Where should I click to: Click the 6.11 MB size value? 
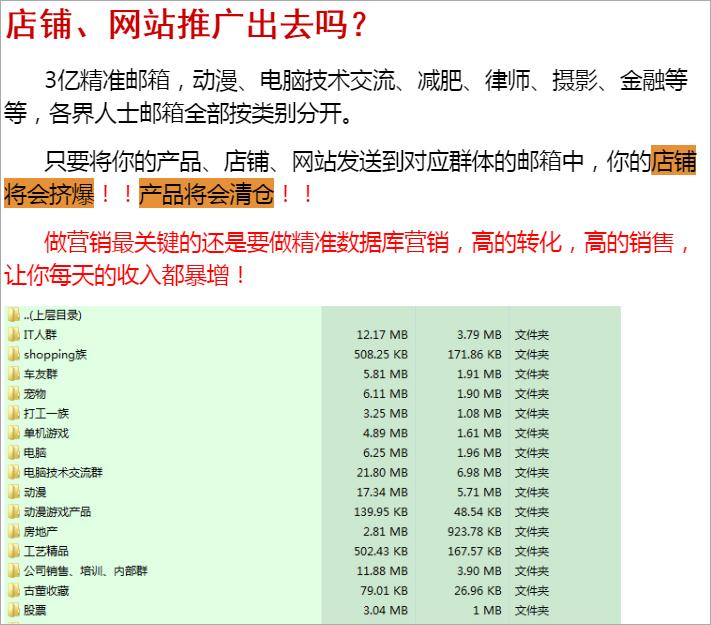click(385, 394)
